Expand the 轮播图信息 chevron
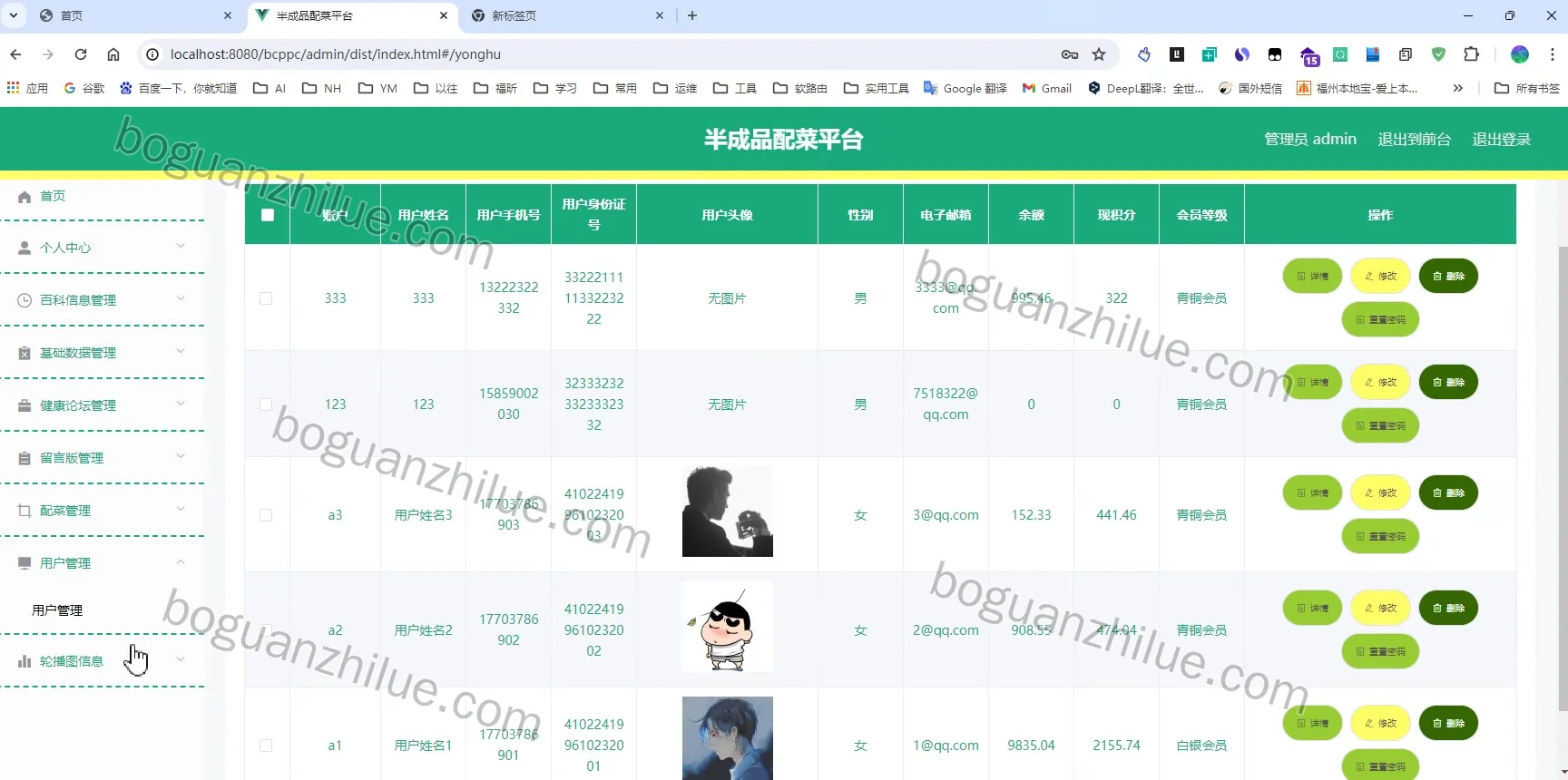The height and width of the screenshot is (780, 1568). (181, 659)
